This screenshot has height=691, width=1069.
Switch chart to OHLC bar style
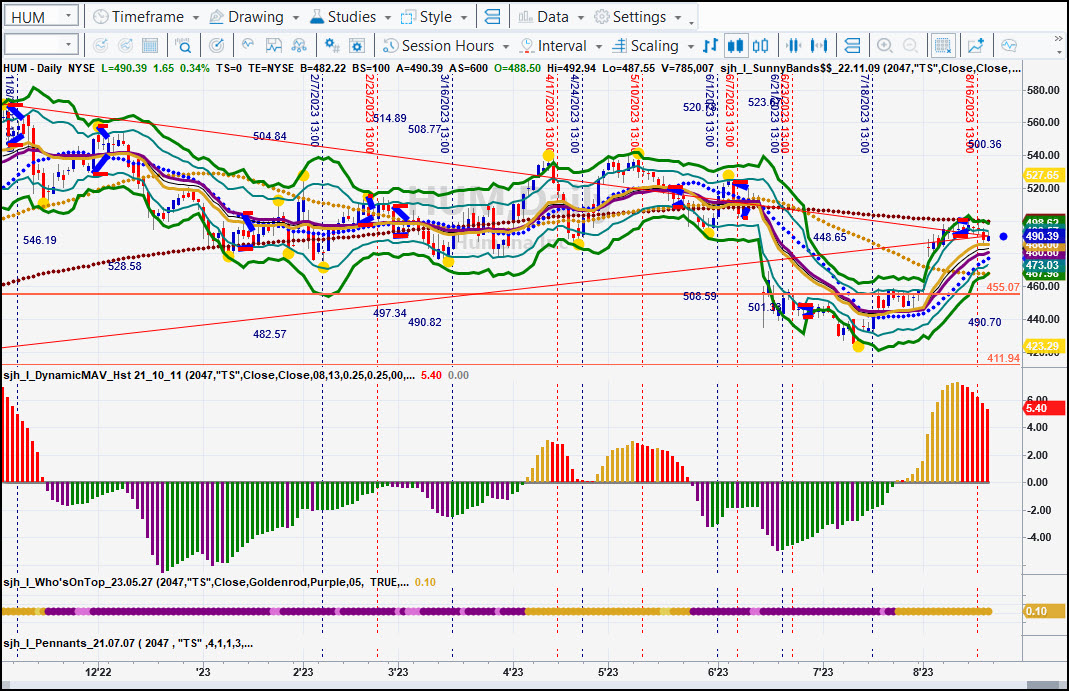click(x=710, y=46)
